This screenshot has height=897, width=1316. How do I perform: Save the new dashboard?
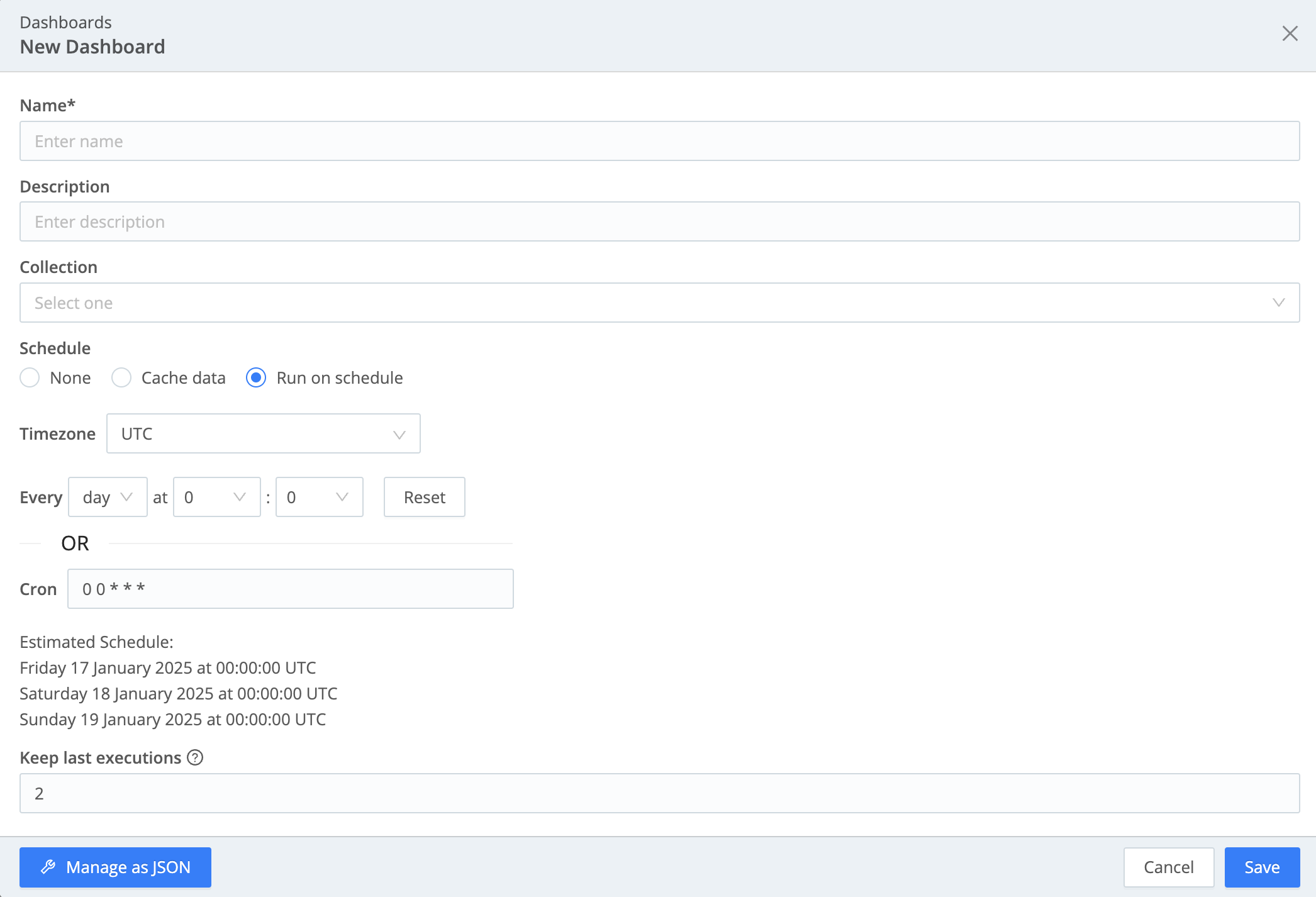(1261, 867)
